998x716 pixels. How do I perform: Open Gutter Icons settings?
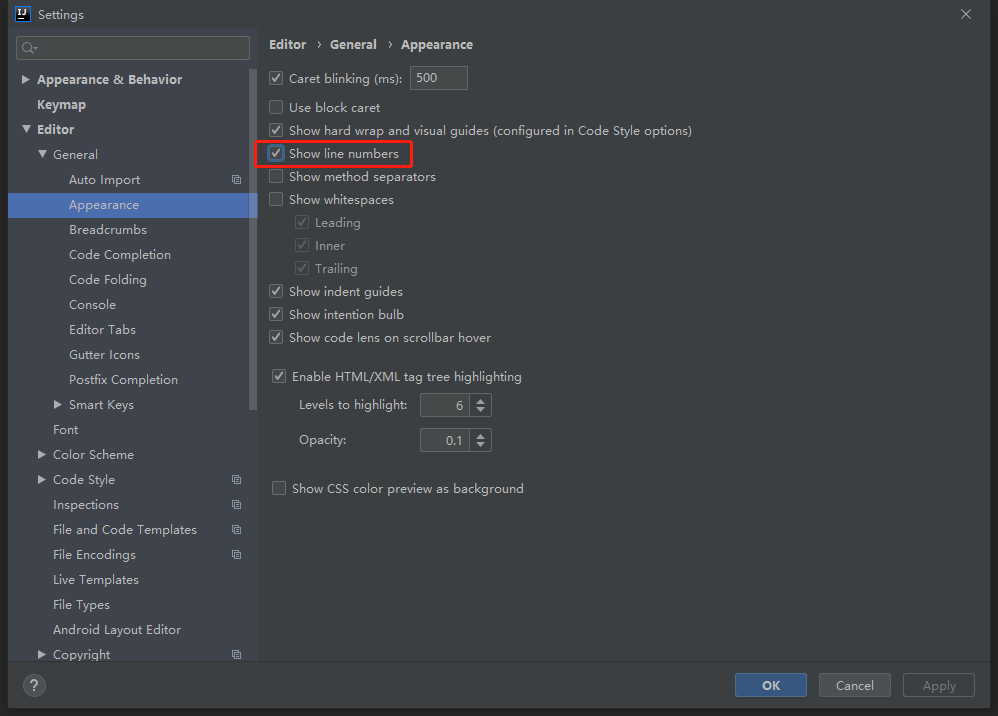tap(104, 354)
